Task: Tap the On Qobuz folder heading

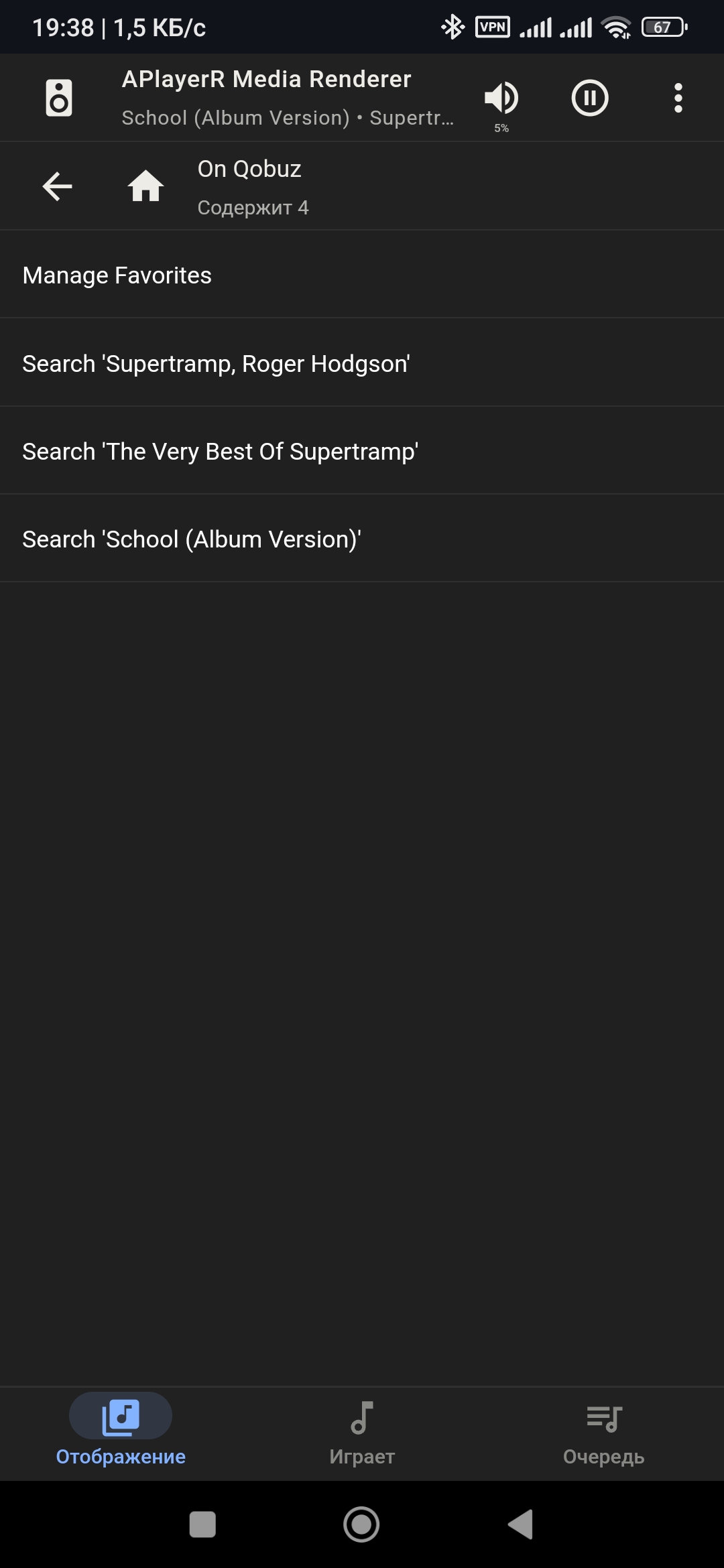Action: pyautogui.click(x=249, y=169)
